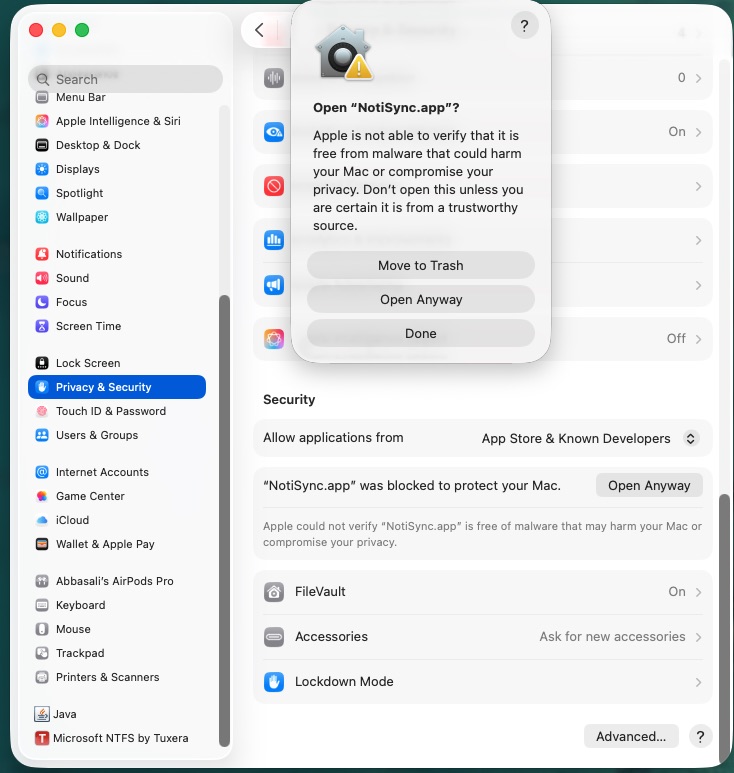Click the blue megaphone advertising icon
Screen dimensions: 734x773
click(274, 285)
